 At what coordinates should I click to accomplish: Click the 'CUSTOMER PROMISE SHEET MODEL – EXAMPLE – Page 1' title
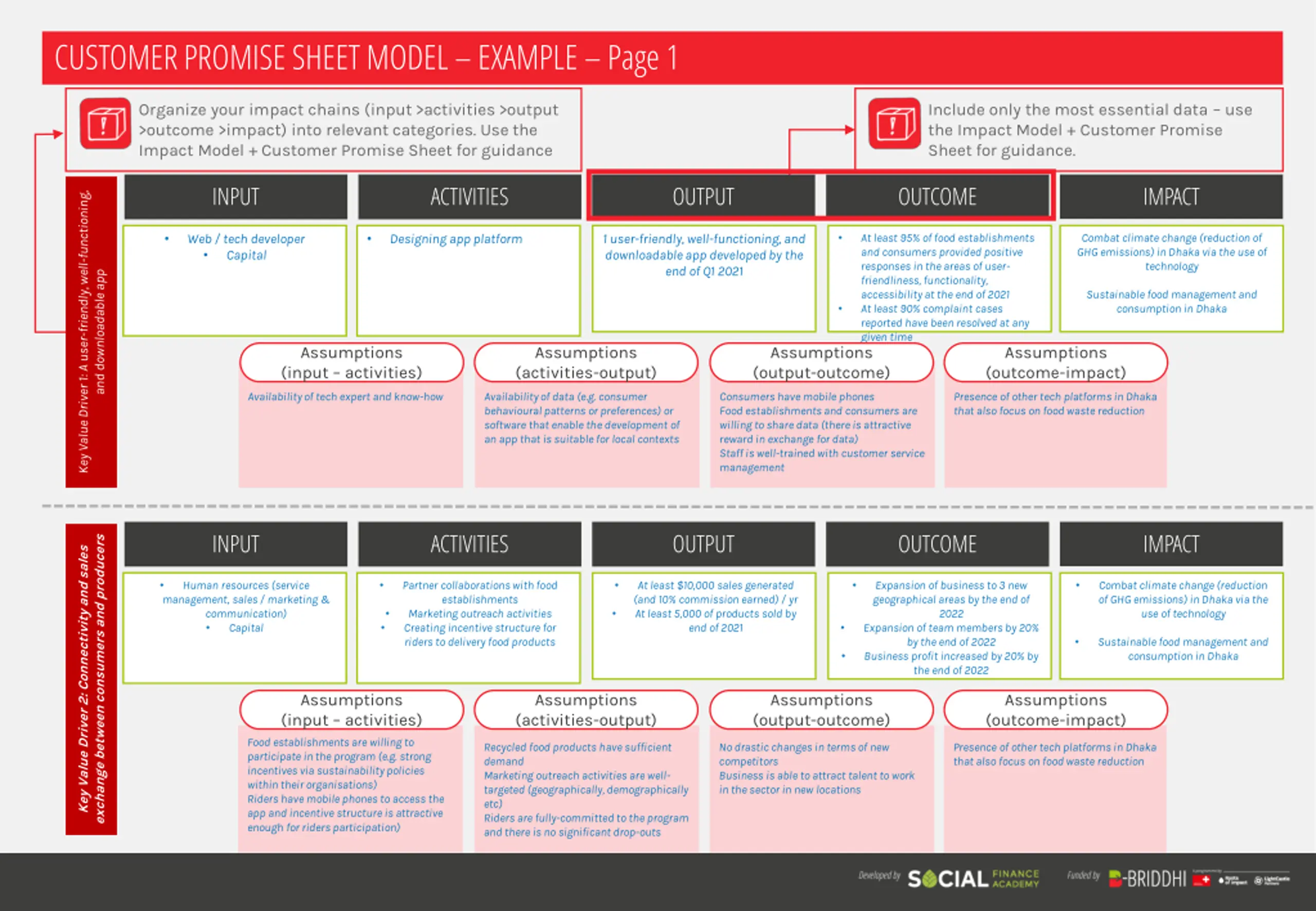[x=366, y=58]
